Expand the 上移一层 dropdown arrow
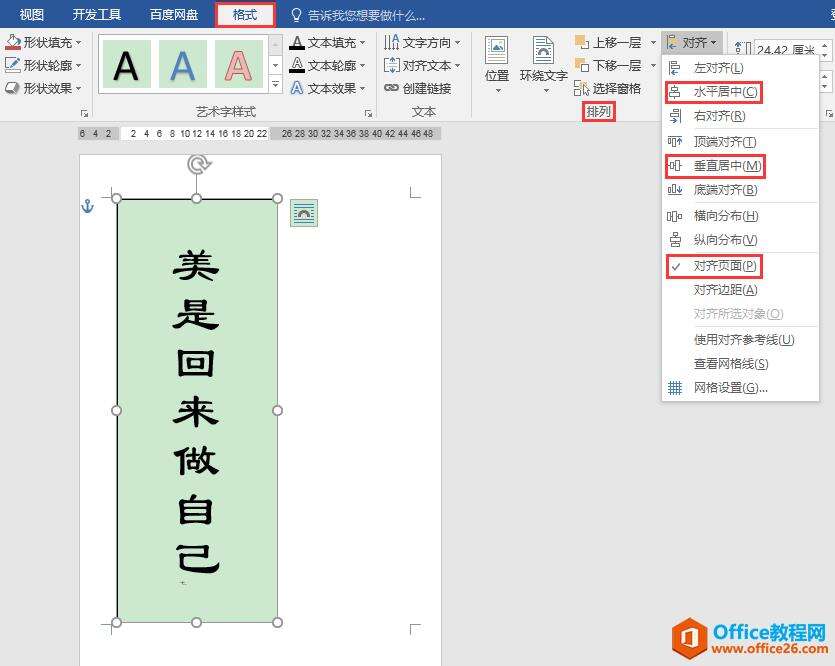The width and height of the screenshot is (835, 666). (x=653, y=42)
